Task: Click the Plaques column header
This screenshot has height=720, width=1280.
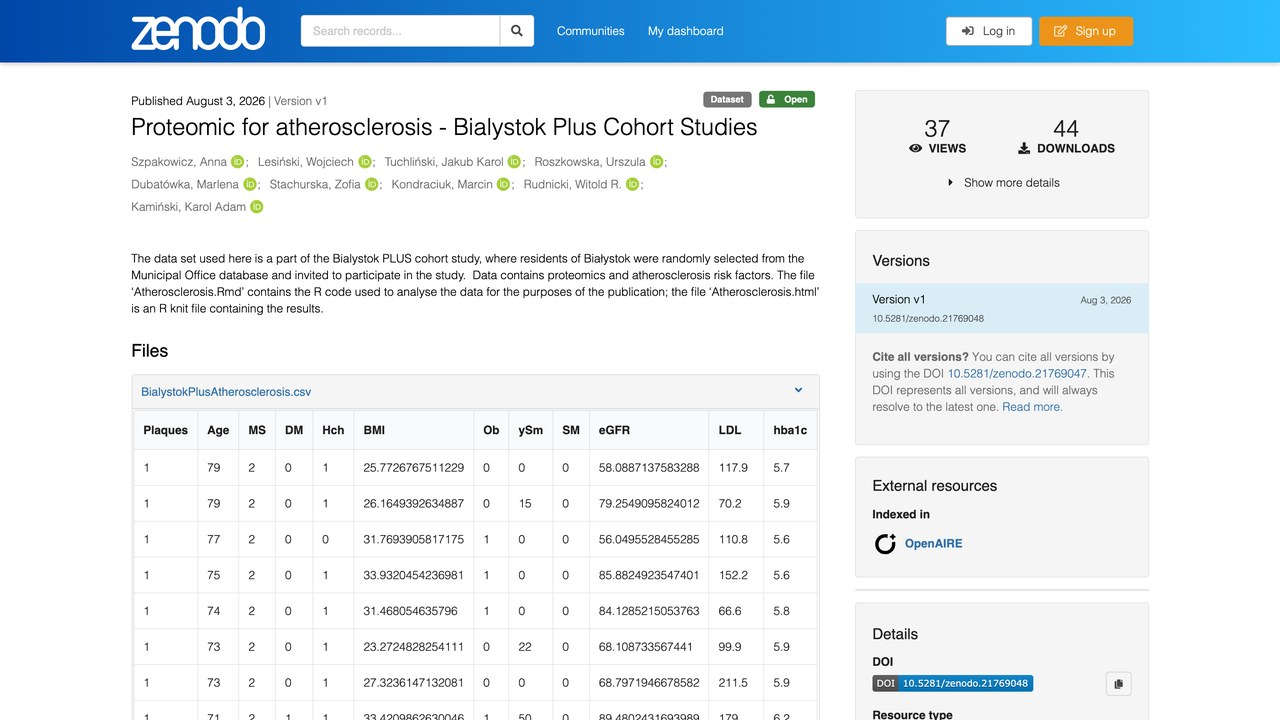Action: tap(166, 430)
